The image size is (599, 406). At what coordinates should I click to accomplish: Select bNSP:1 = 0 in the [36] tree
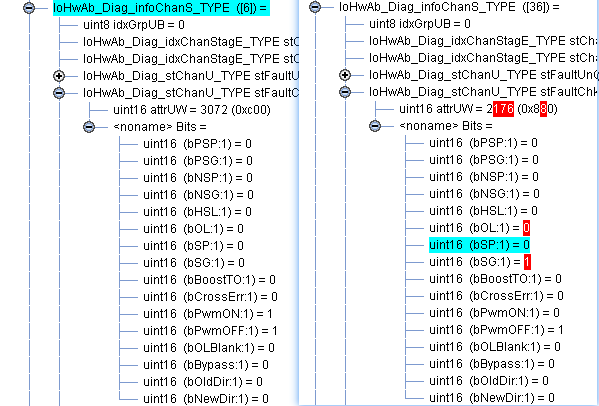pyautogui.click(x=484, y=177)
